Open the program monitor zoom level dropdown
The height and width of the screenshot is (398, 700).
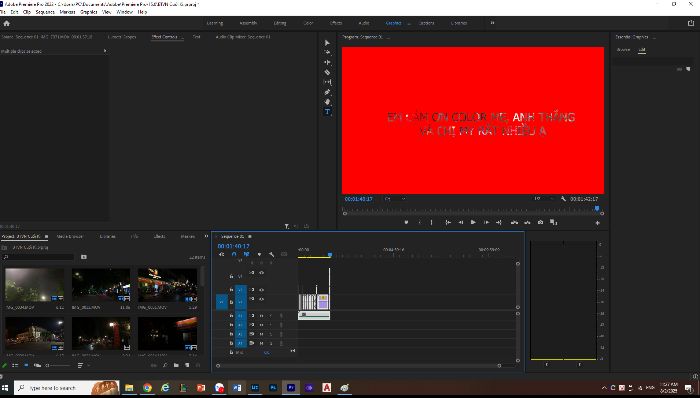click(x=396, y=199)
